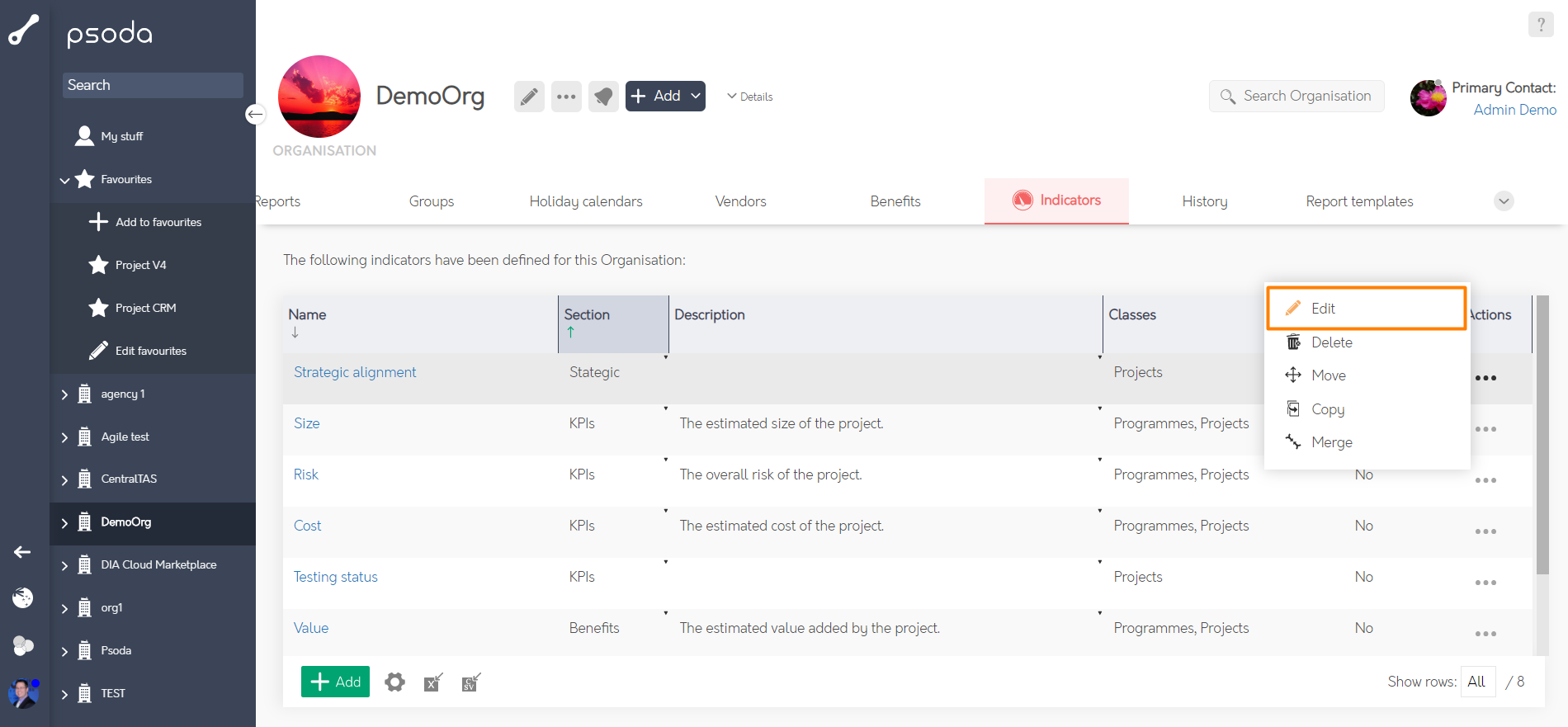Open actions dots for Cost row

pos(1485,531)
